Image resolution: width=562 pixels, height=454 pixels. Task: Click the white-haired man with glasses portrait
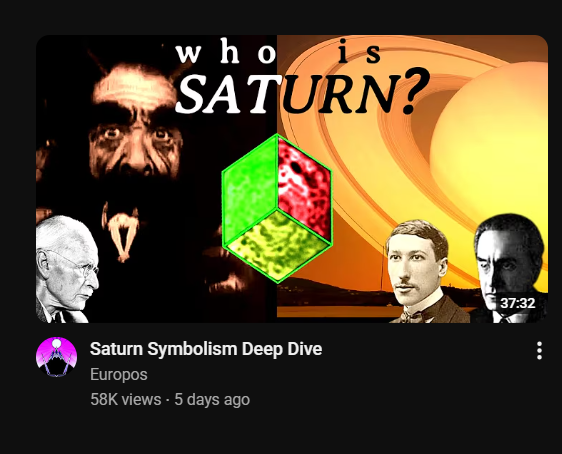click(x=67, y=269)
